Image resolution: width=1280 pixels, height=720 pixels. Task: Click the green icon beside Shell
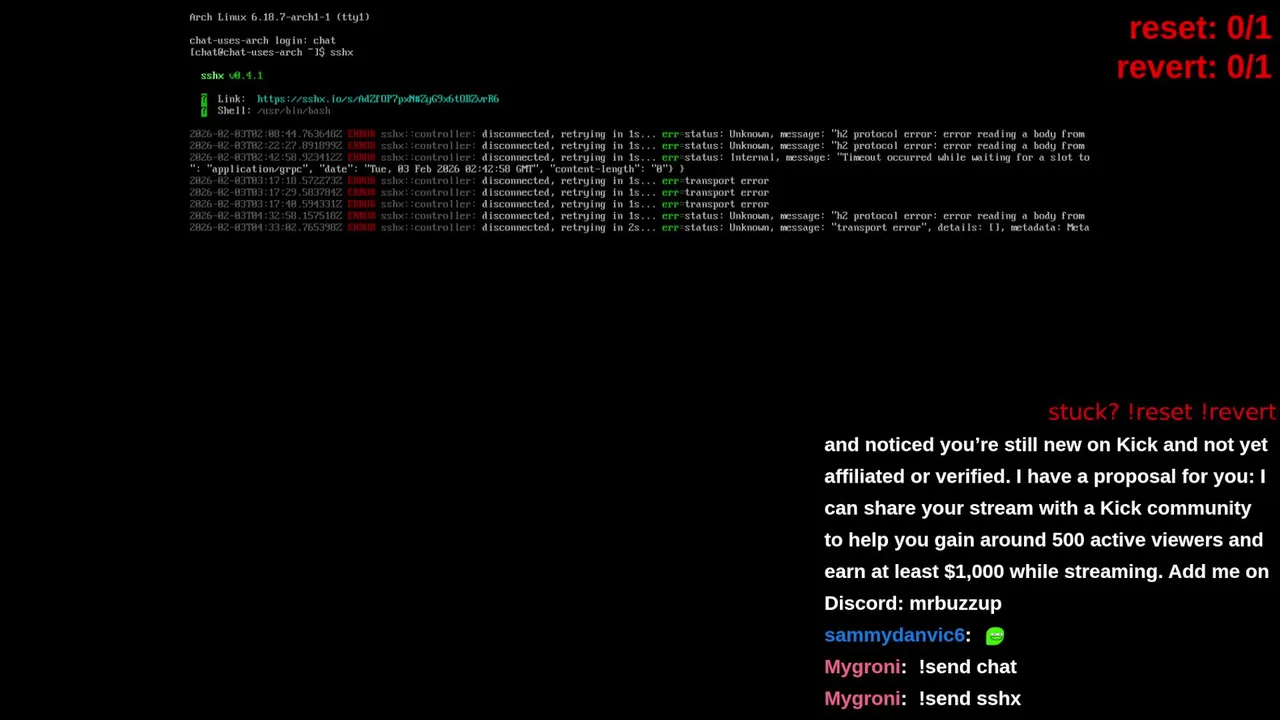(204, 110)
